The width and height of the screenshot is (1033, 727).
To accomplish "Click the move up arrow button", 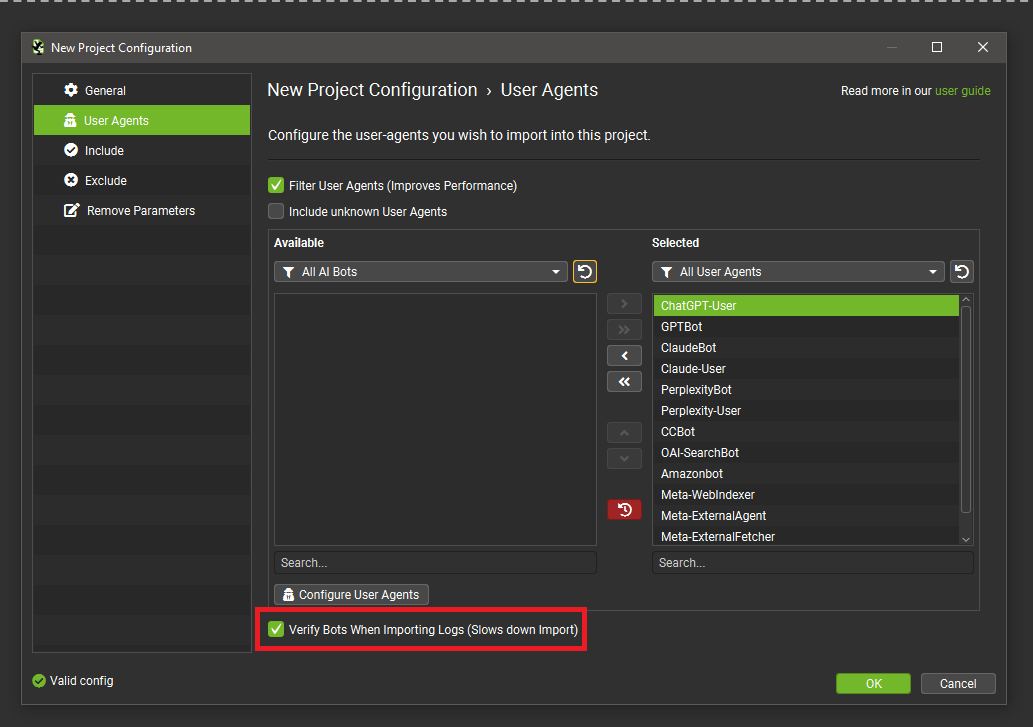I will click(624, 433).
